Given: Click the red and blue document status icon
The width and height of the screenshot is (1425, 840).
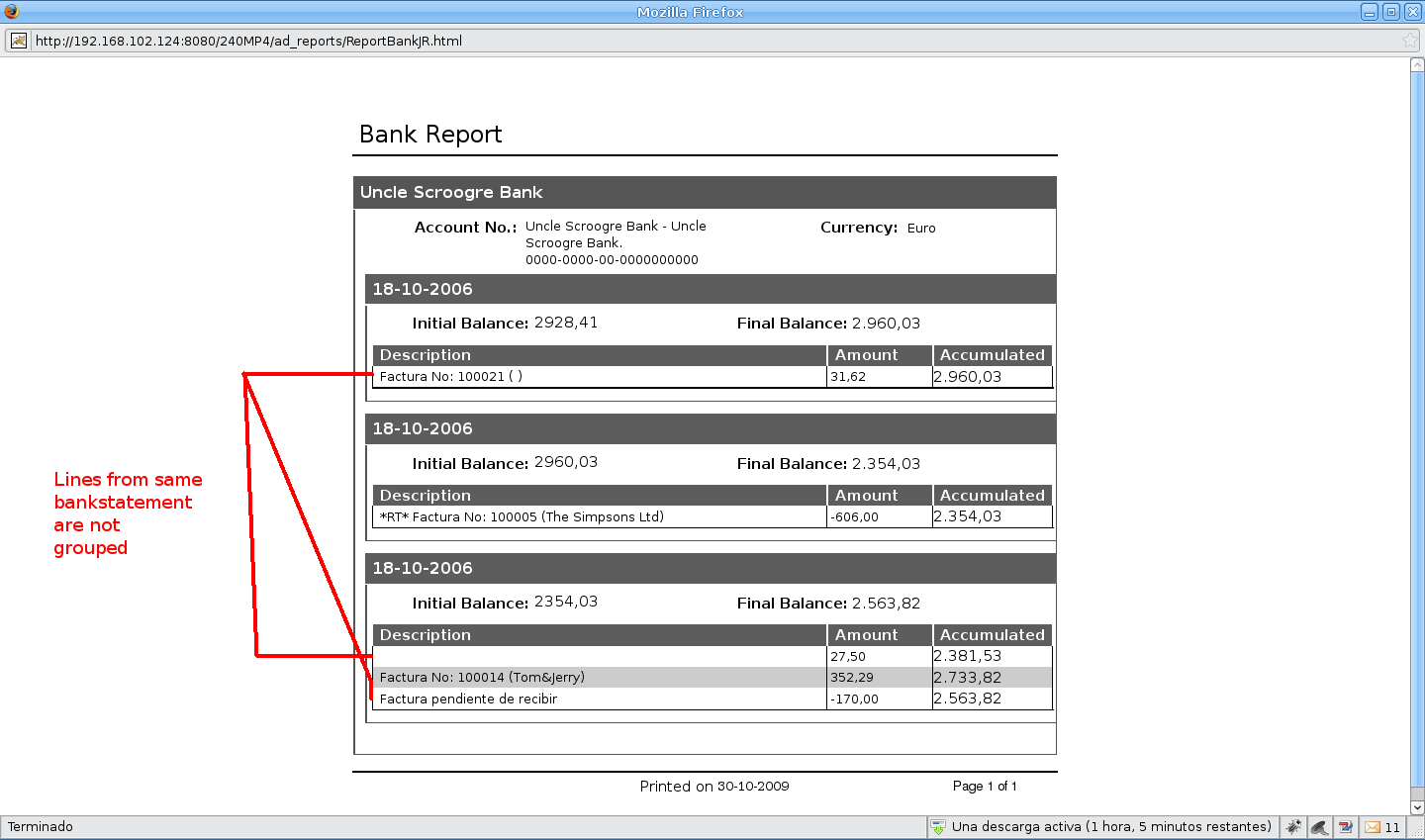Looking at the screenshot, I should [1345, 827].
